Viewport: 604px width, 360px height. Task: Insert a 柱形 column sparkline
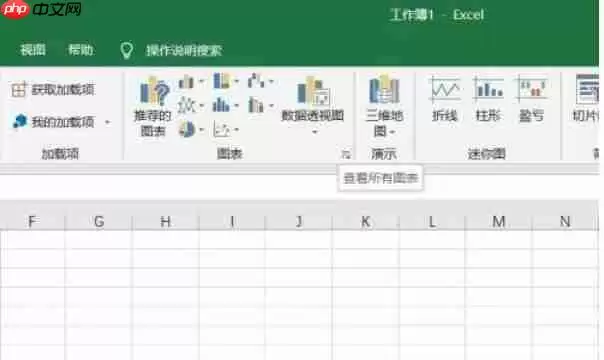(488, 99)
